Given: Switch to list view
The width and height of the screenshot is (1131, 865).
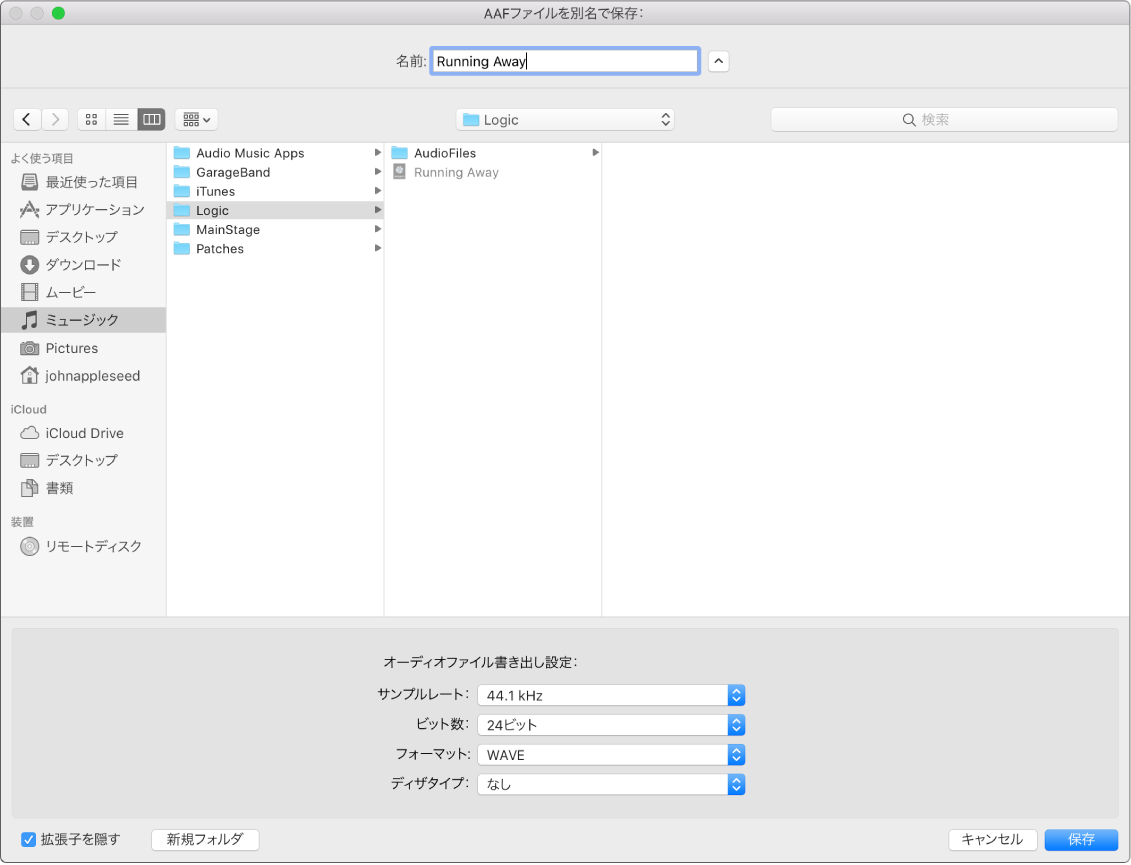Looking at the screenshot, I should (x=121, y=120).
